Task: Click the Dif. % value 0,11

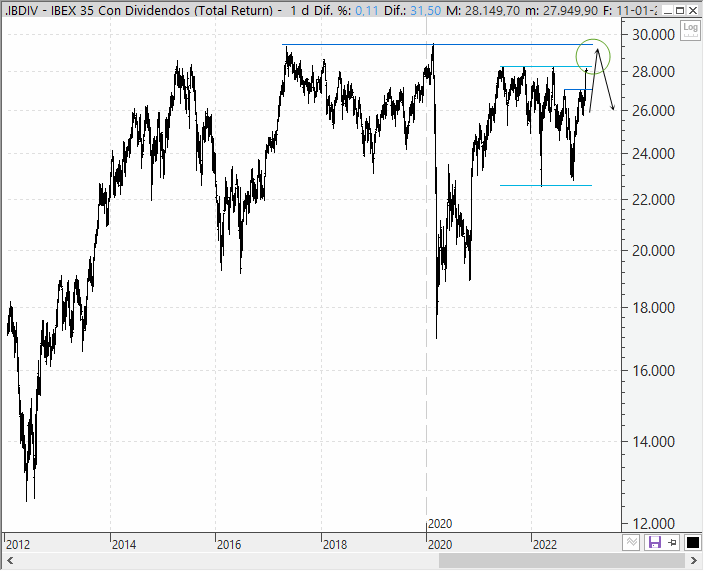Action: pyautogui.click(x=367, y=10)
